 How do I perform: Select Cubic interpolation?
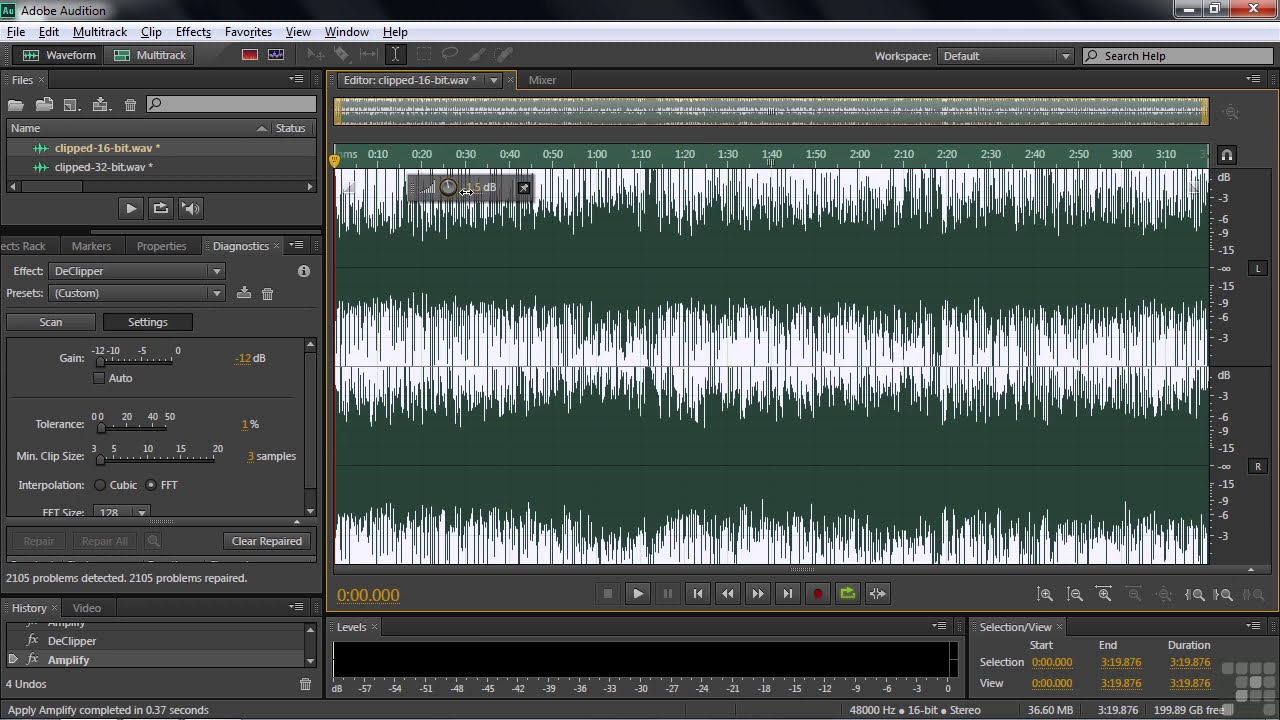click(x=100, y=485)
